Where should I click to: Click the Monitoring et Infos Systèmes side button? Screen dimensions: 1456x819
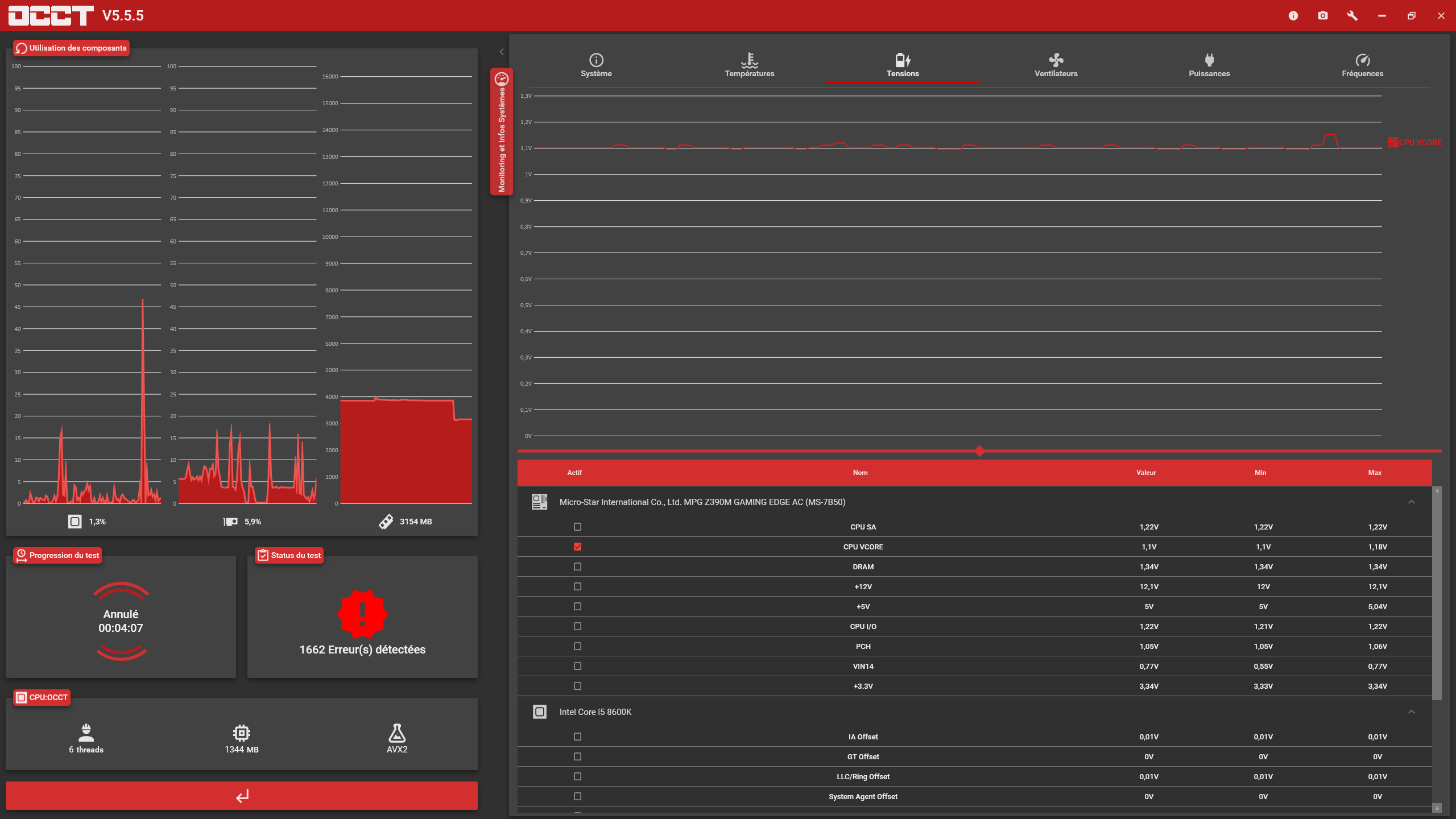(x=501, y=132)
